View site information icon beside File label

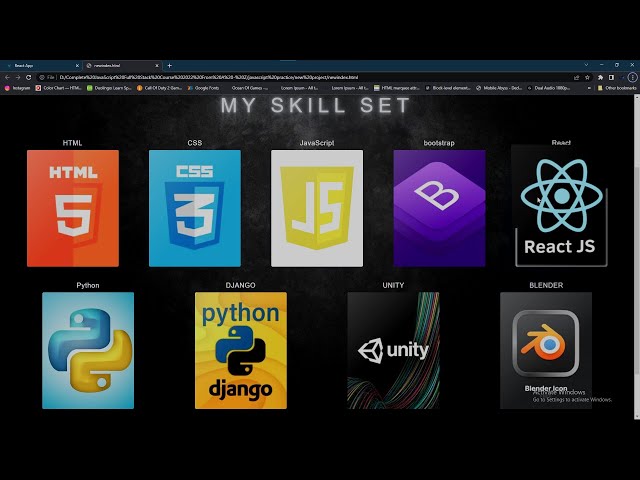pos(42,77)
